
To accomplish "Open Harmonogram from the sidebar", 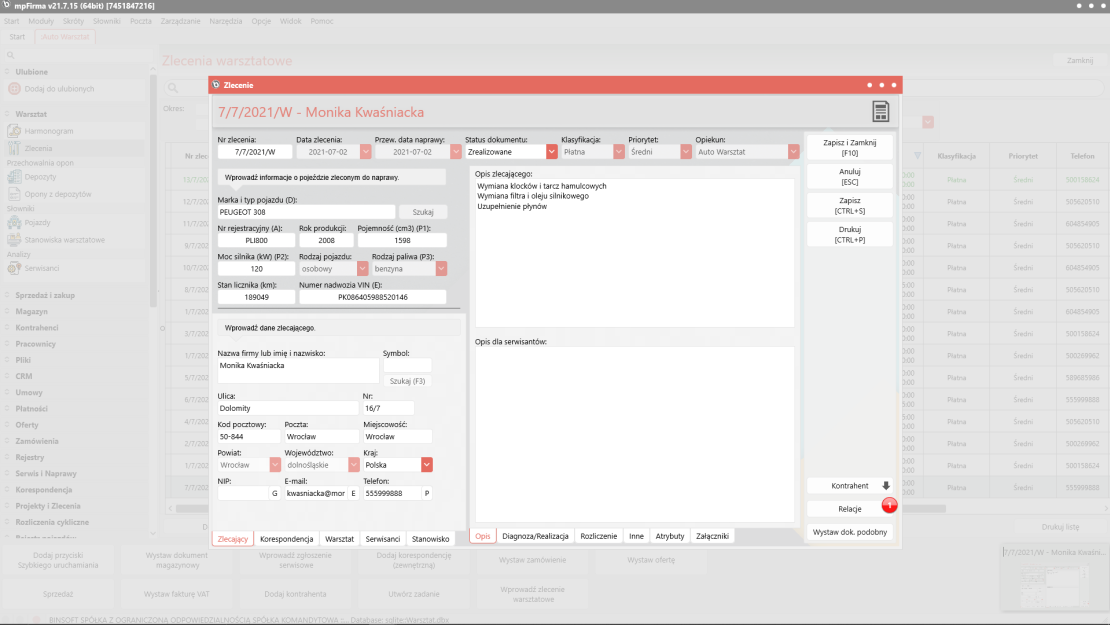I will pos(48,131).
